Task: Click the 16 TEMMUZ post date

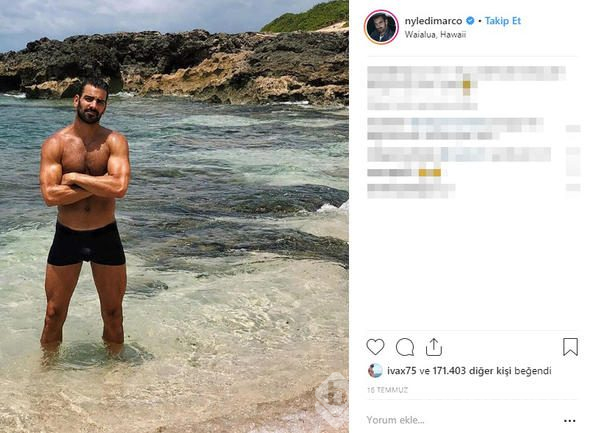Action: 388,390
